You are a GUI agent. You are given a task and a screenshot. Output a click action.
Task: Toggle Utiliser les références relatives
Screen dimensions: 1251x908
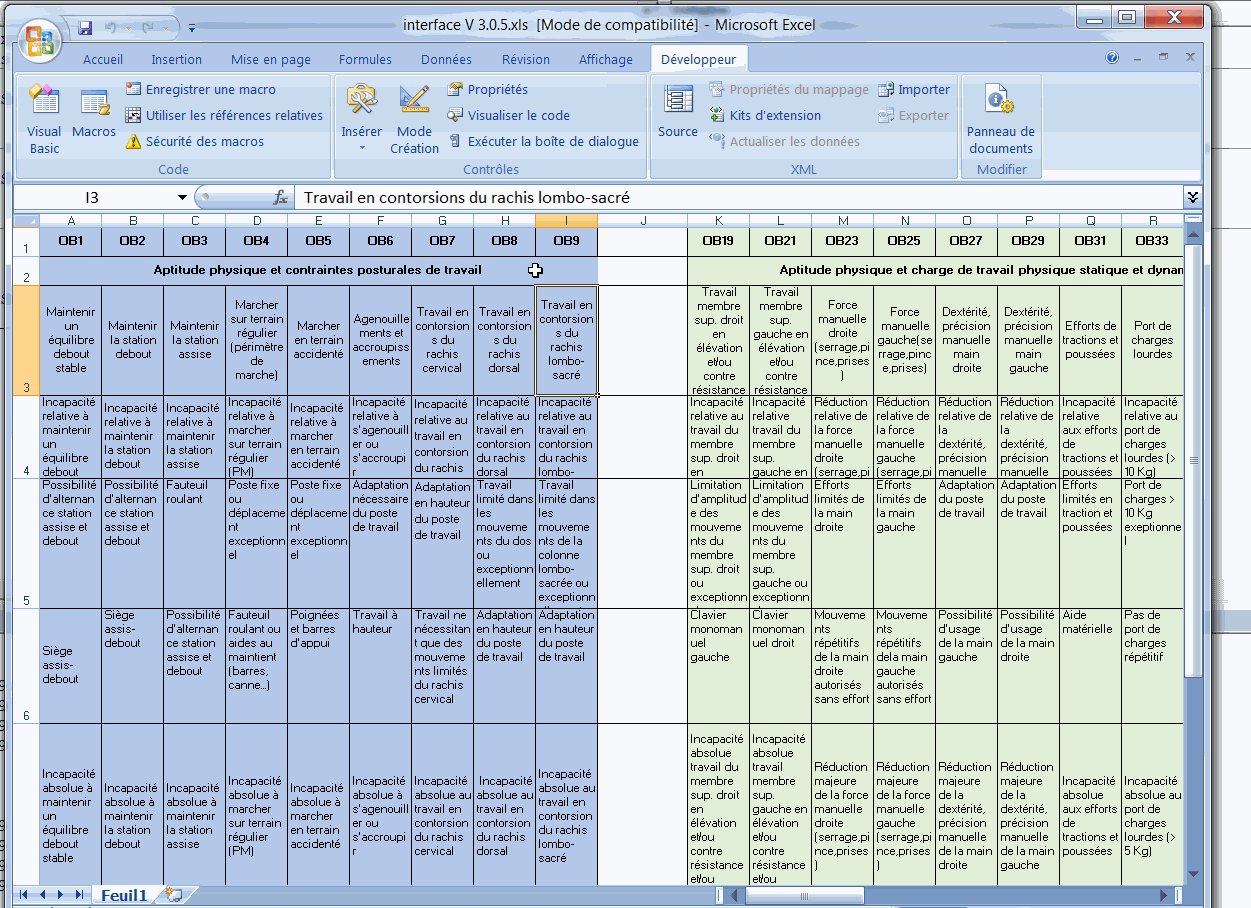[x=223, y=116]
